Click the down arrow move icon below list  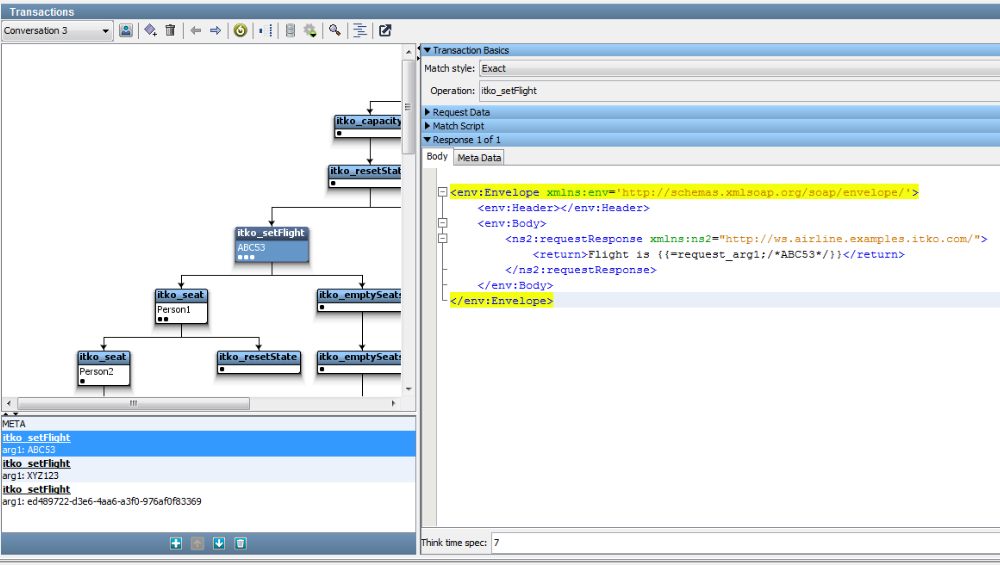(219, 543)
